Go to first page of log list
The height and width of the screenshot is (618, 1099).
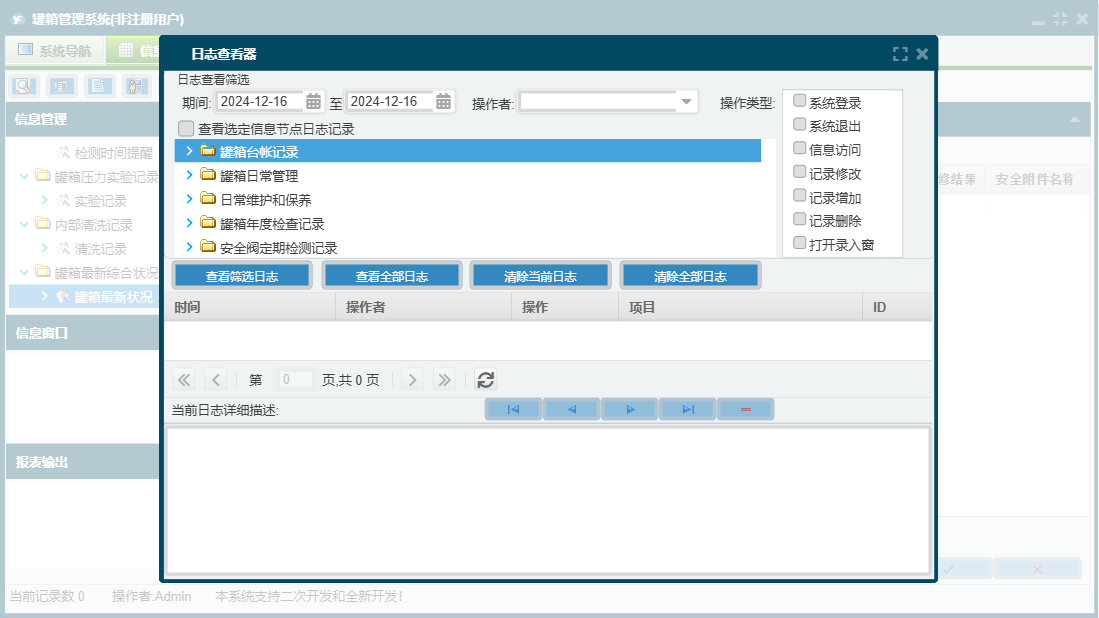point(184,380)
